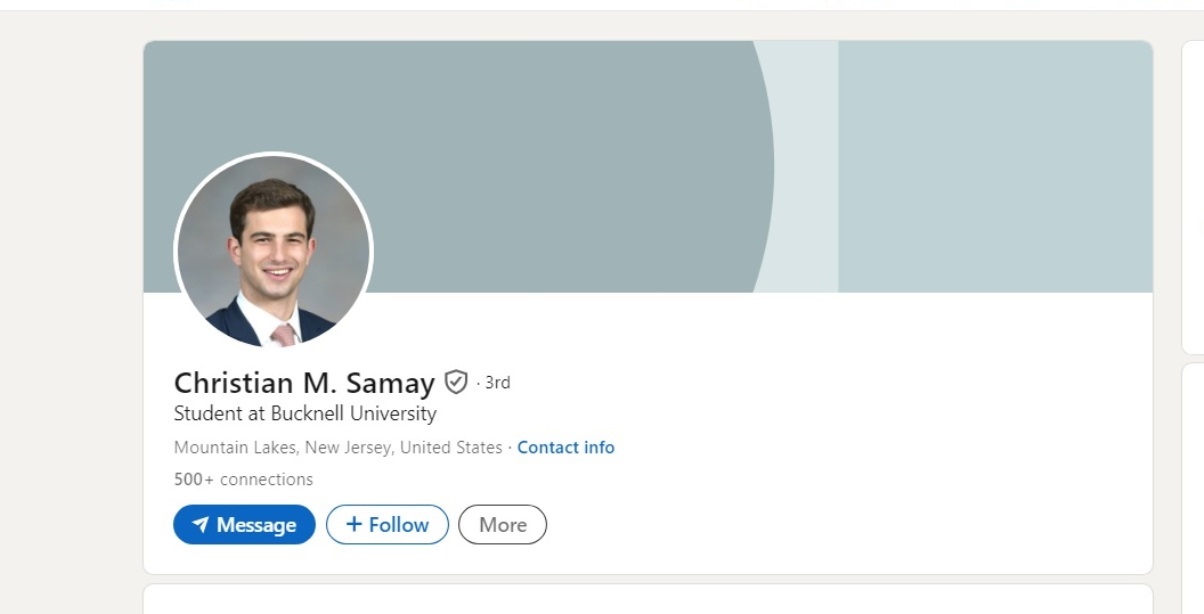View the 500+ connections list
The height and width of the screenshot is (614, 1204).
click(x=243, y=479)
